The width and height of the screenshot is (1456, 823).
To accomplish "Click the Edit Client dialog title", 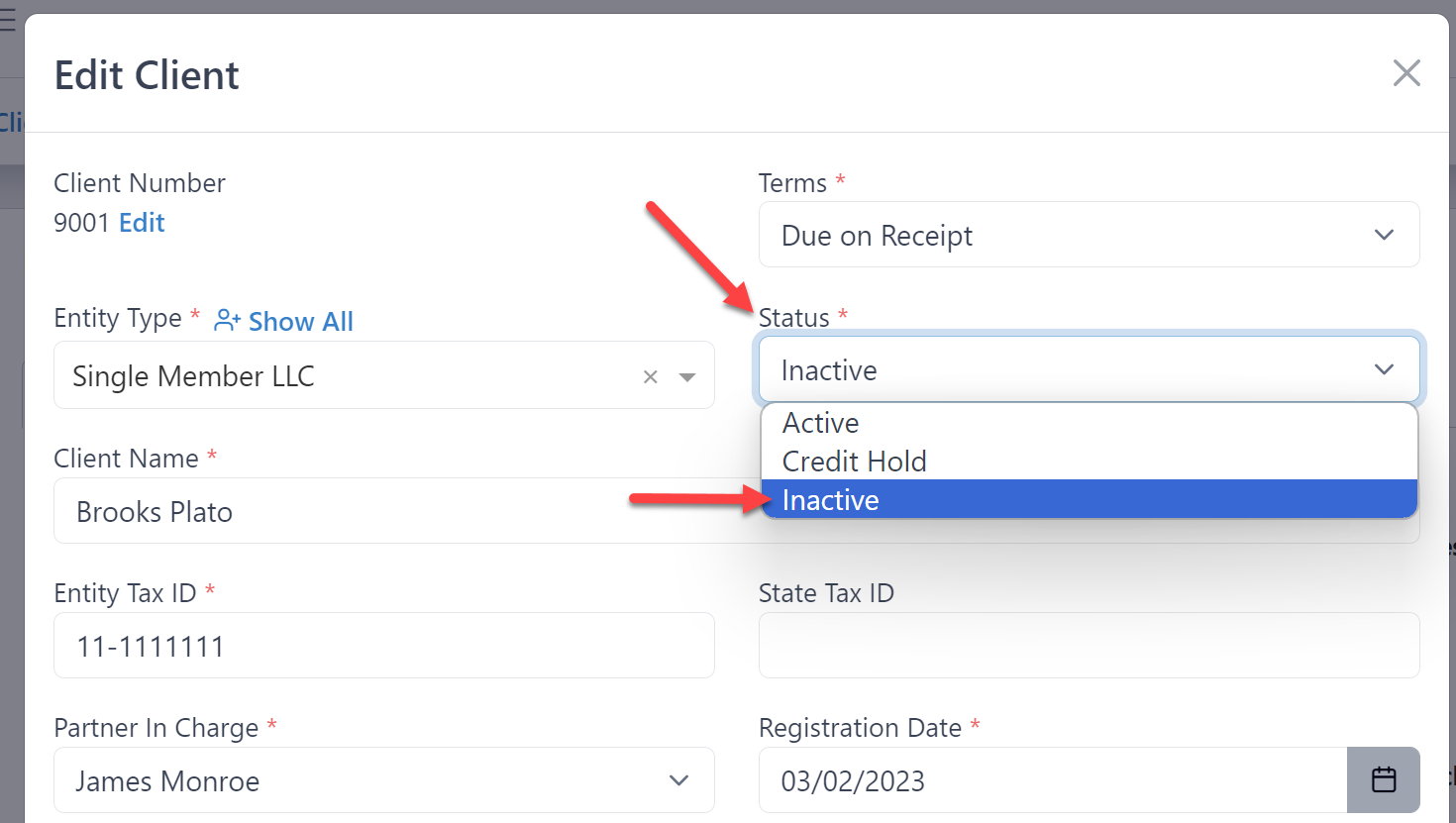I will [147, 75].
